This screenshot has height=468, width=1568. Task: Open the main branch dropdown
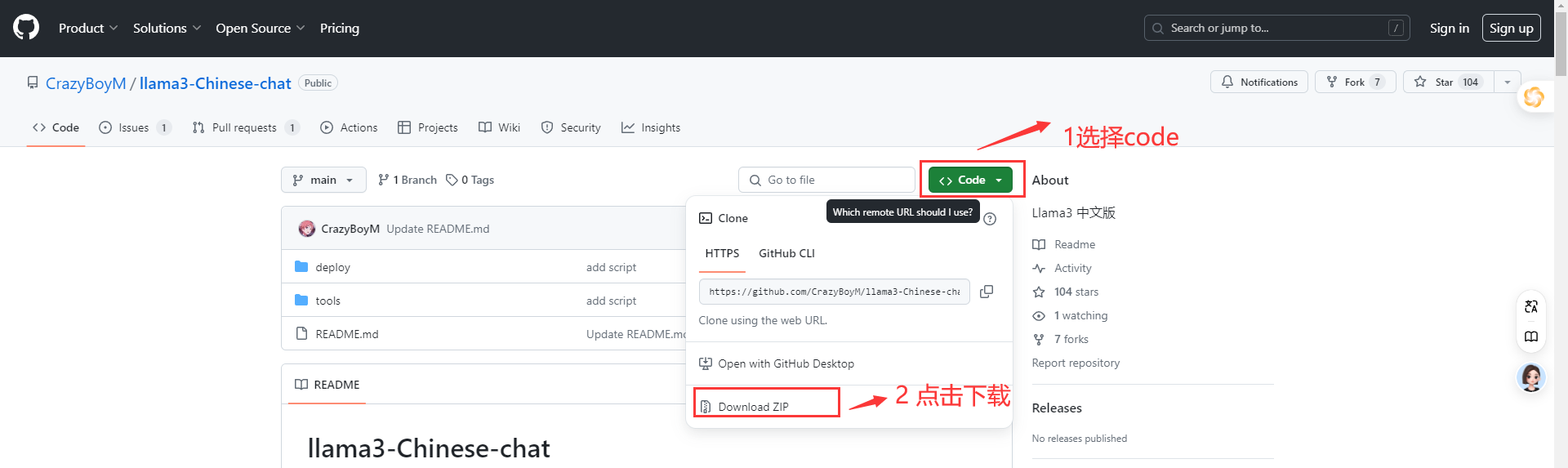(323, 180)
